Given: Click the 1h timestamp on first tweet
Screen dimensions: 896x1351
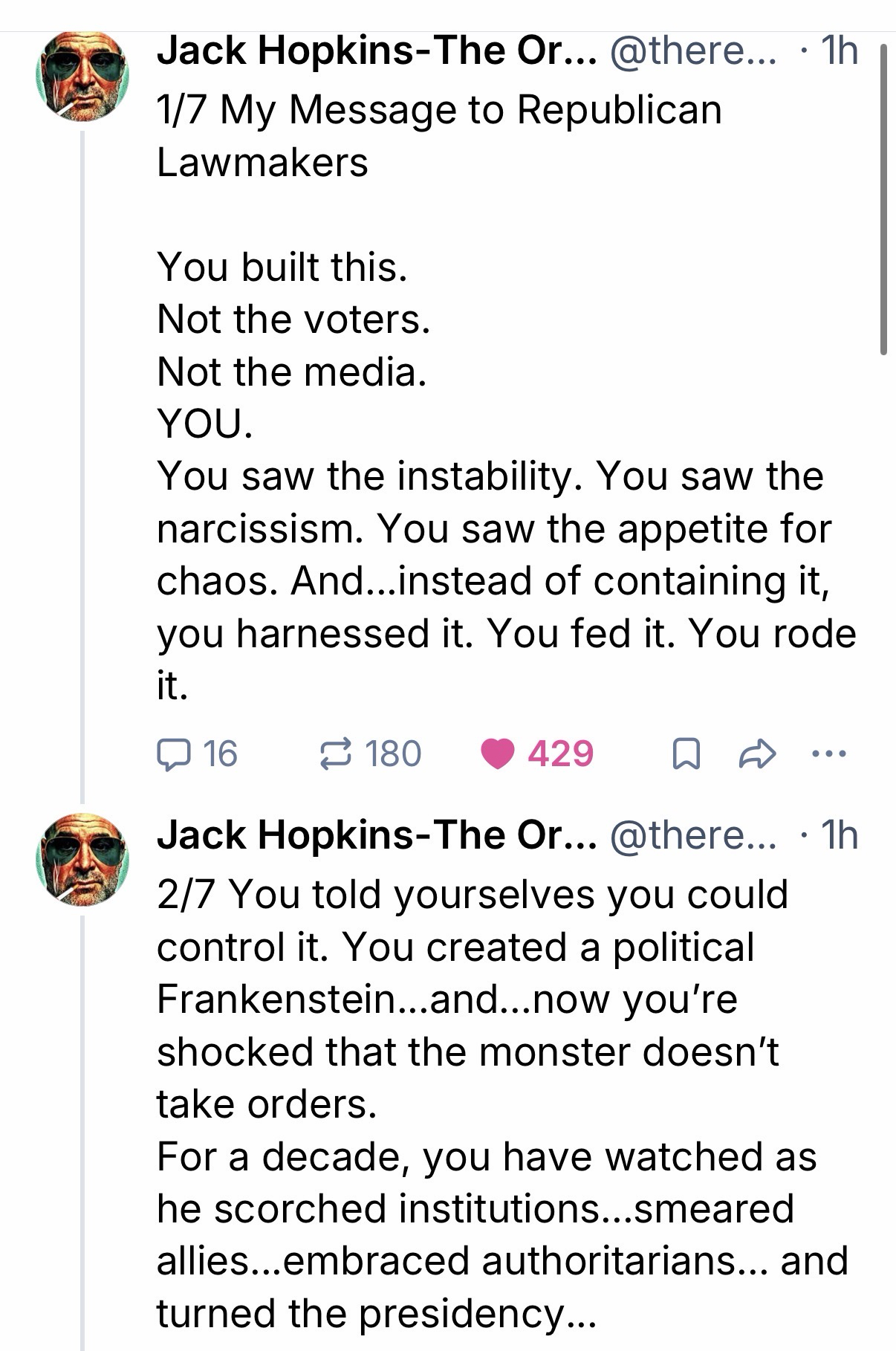Looking at the screenshot, I should 838,51.
